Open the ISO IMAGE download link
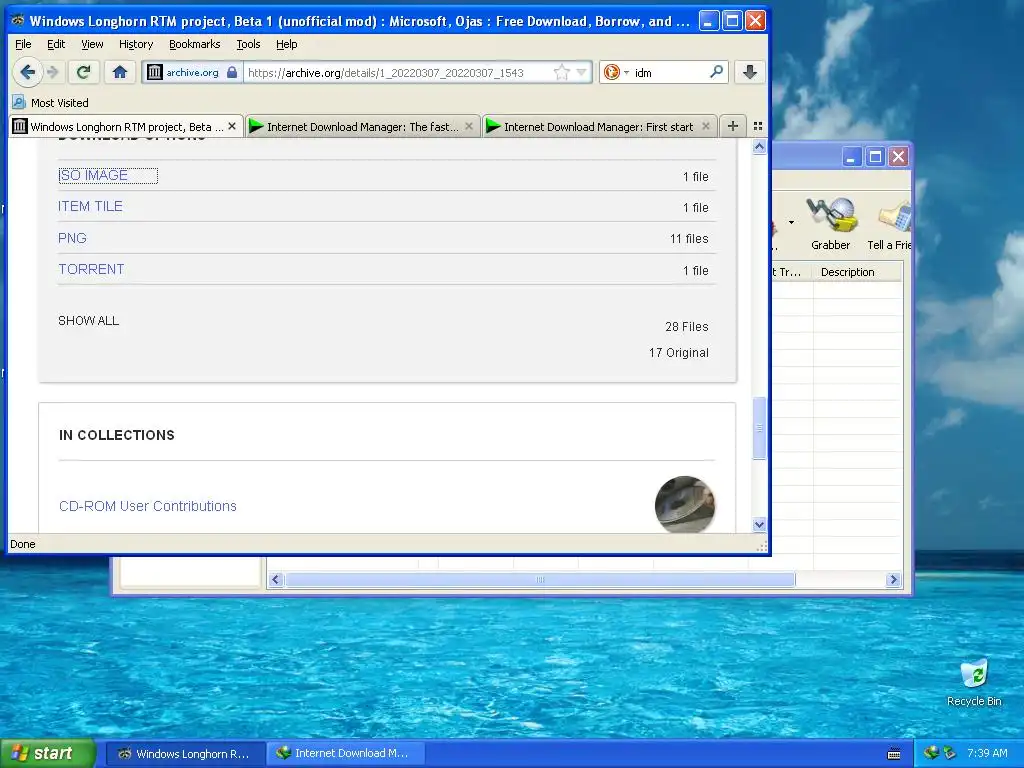 (x=93, y=175)
